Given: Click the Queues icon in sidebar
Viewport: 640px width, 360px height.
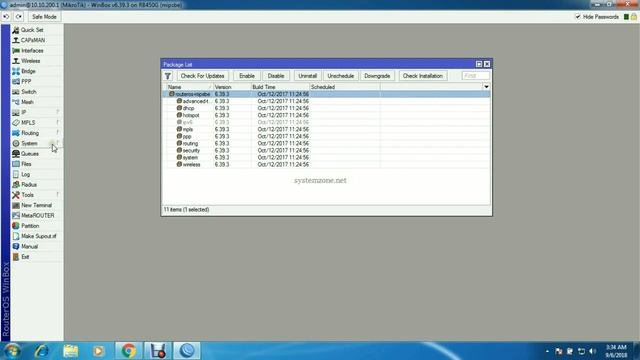Looking at the screenshot, I should coord(16,153).
